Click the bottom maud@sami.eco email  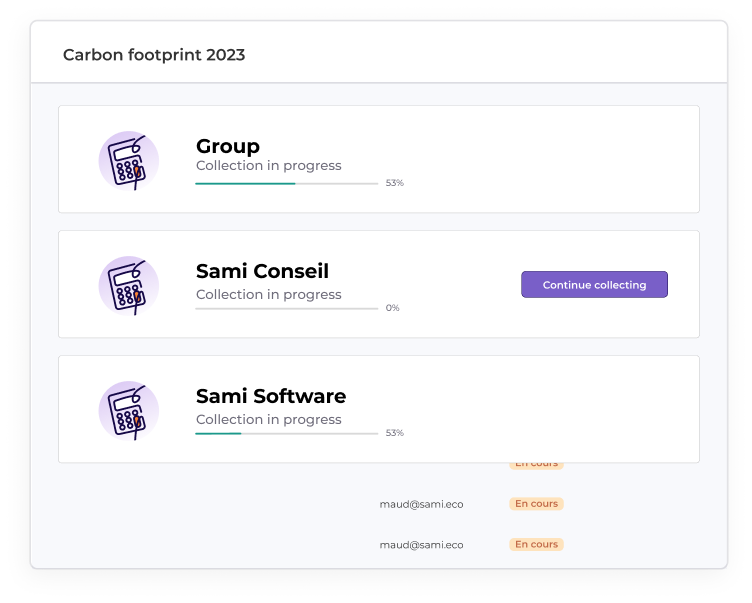[422, 545]
